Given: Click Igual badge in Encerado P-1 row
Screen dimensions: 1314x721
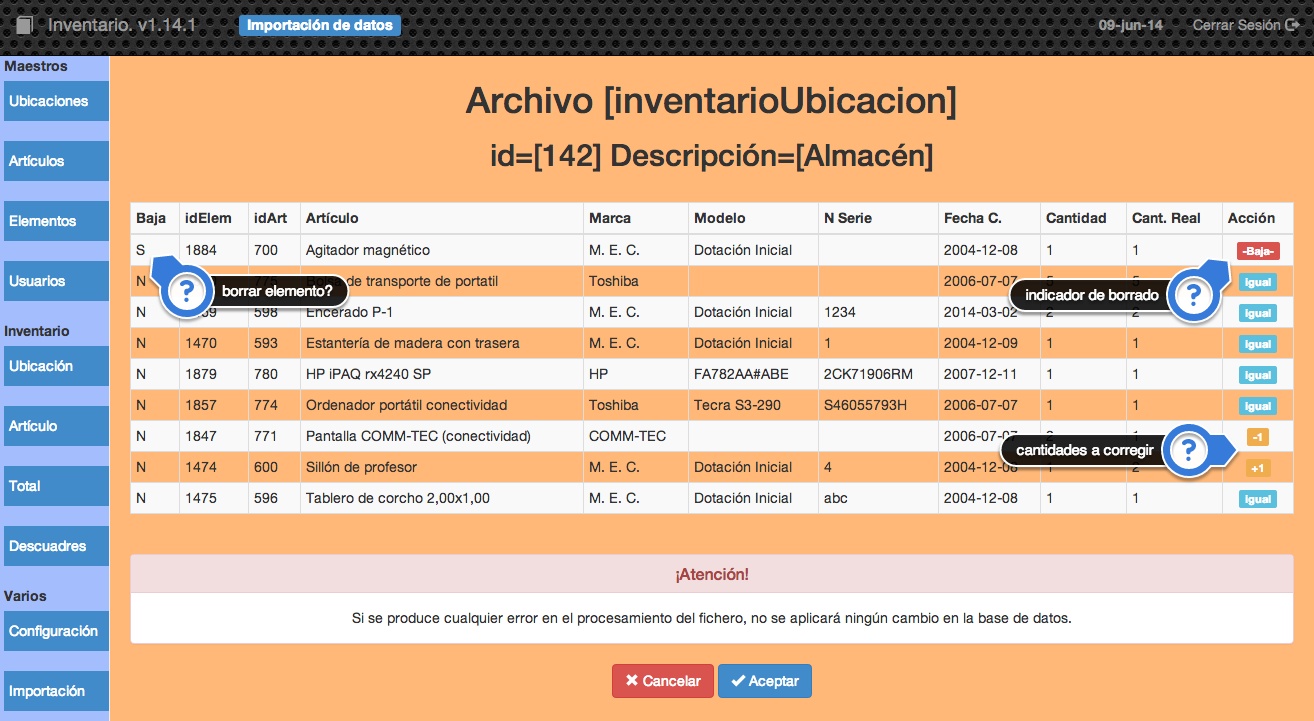Looking at the screenshot, I should (x=1257, y=313).
